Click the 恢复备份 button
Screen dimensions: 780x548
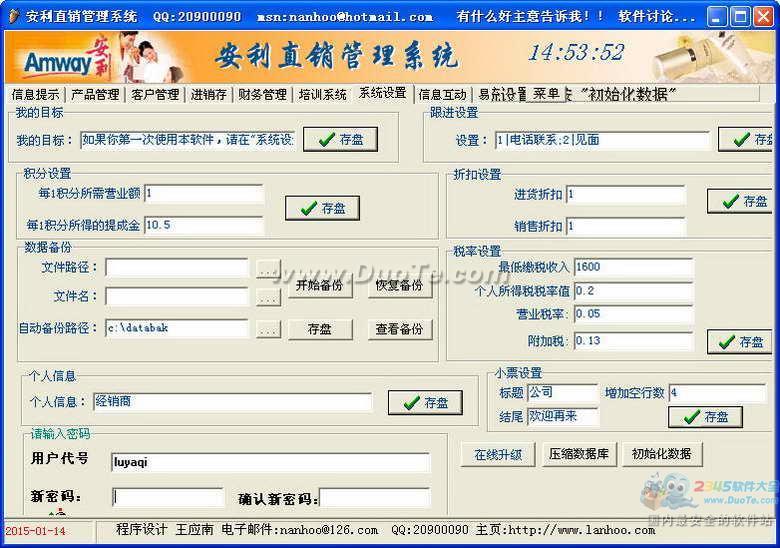(x=400, y=285)
